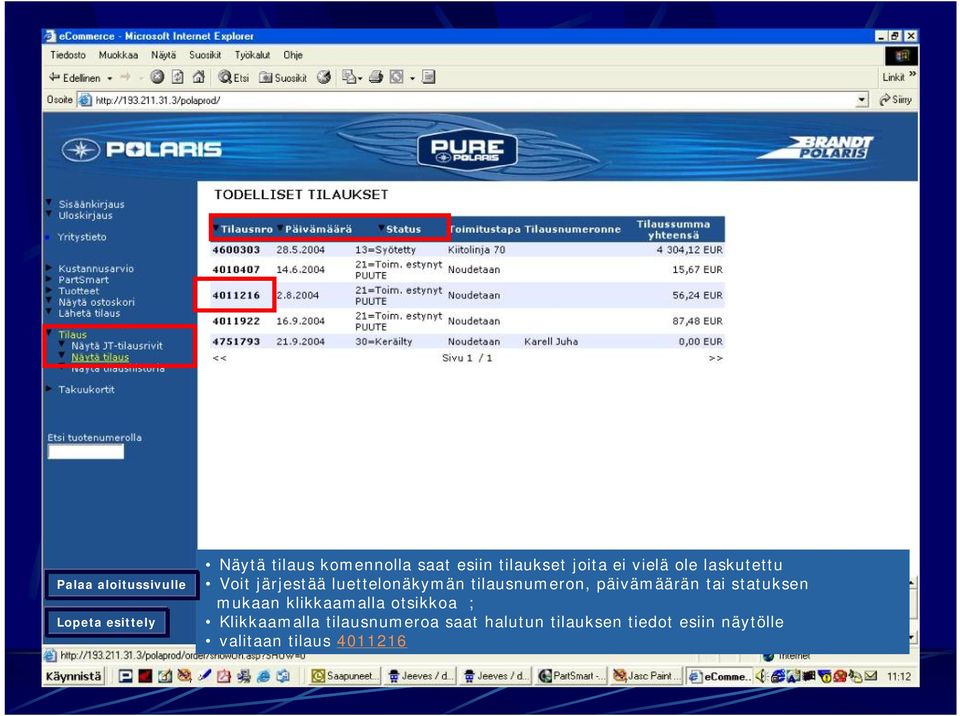Open the address bar dropdown arrow
The height and width of the screenshot is (716, 960).
(x=862, y=100)
